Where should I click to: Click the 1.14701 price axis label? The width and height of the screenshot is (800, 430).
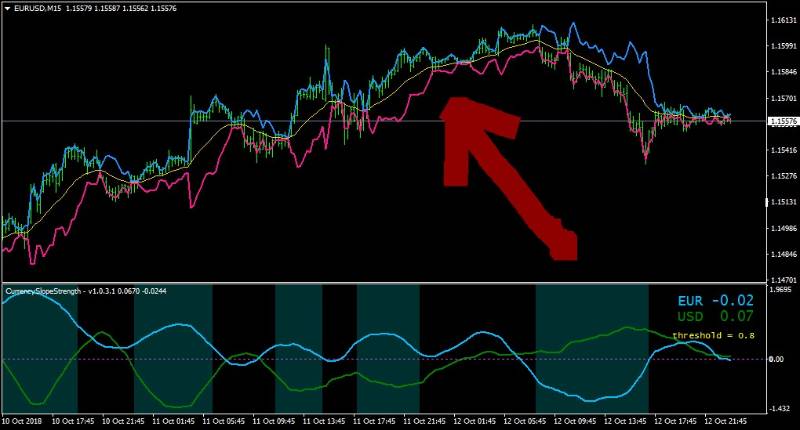click(783, 280)
